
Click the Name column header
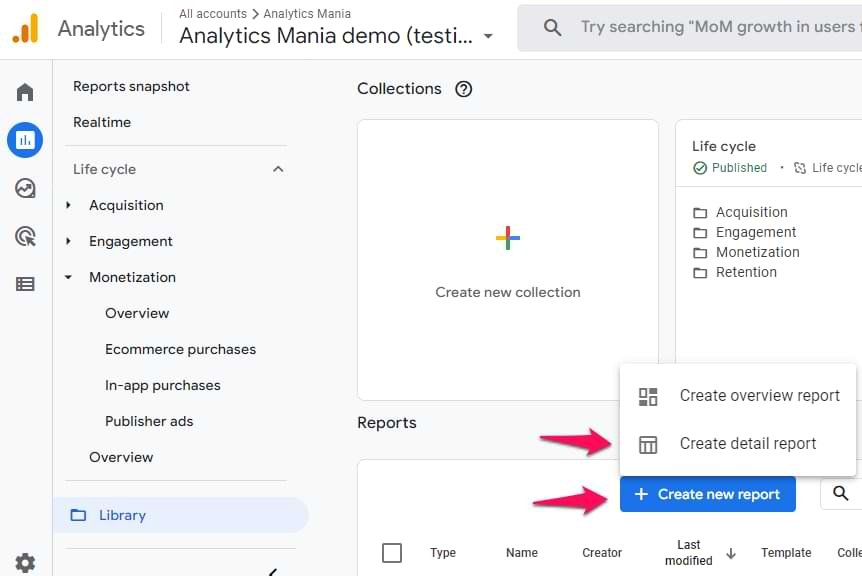(x=522, y=553)
